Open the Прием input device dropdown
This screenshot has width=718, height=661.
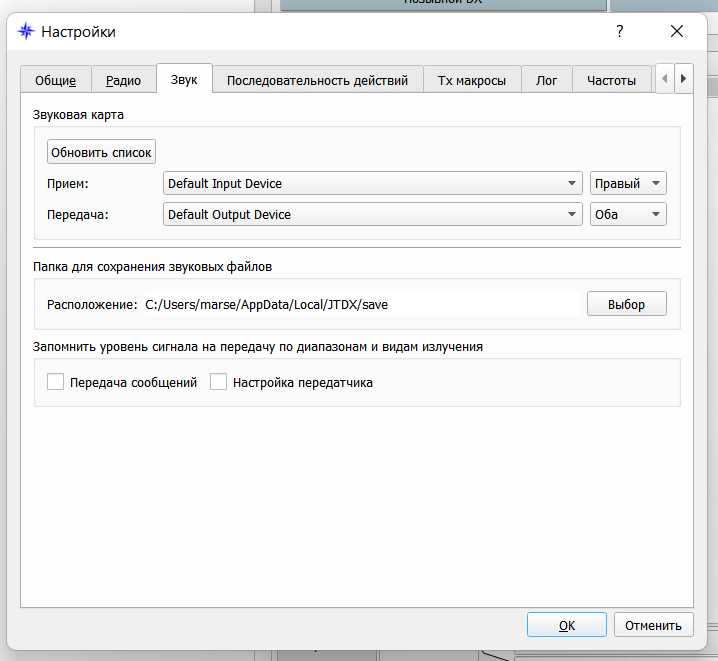coord(372,184)
